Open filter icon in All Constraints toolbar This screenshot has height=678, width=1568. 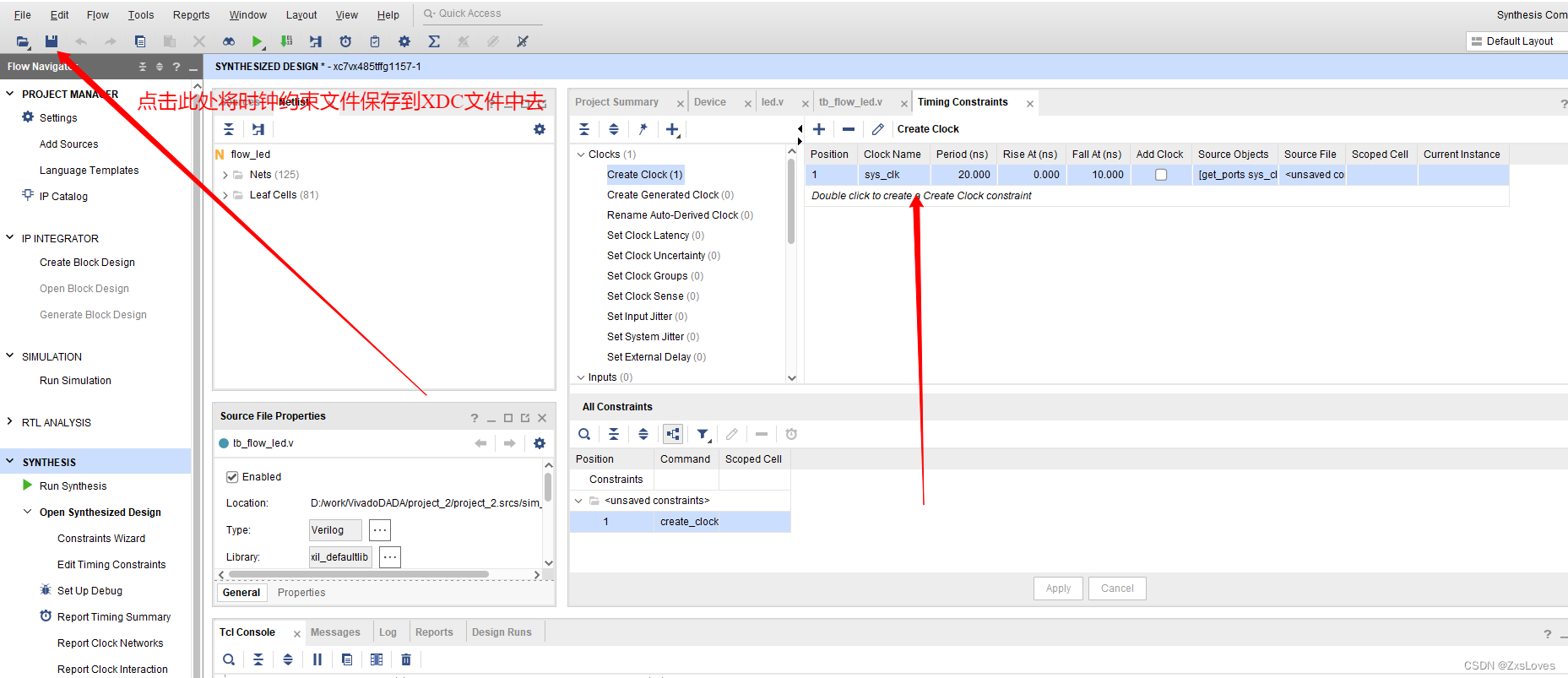coord(703,434)
